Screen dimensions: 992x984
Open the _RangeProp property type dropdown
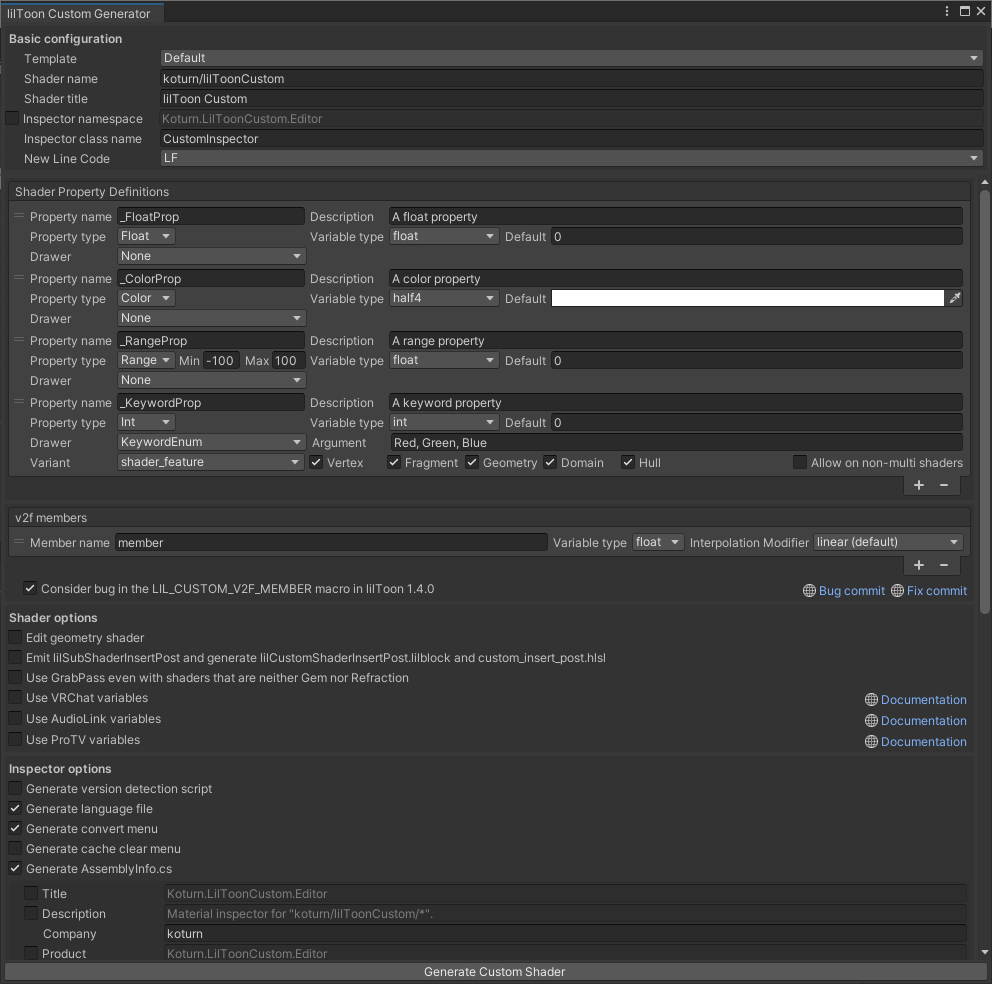[146, 360]
